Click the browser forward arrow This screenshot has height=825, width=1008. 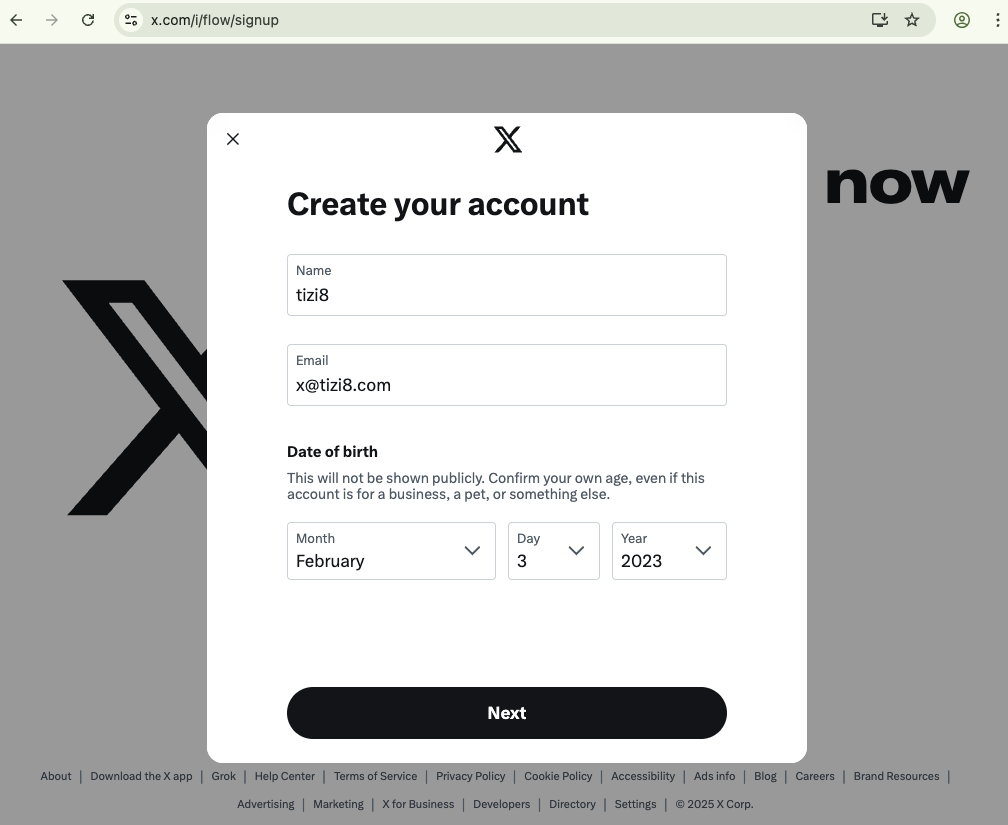52,20
